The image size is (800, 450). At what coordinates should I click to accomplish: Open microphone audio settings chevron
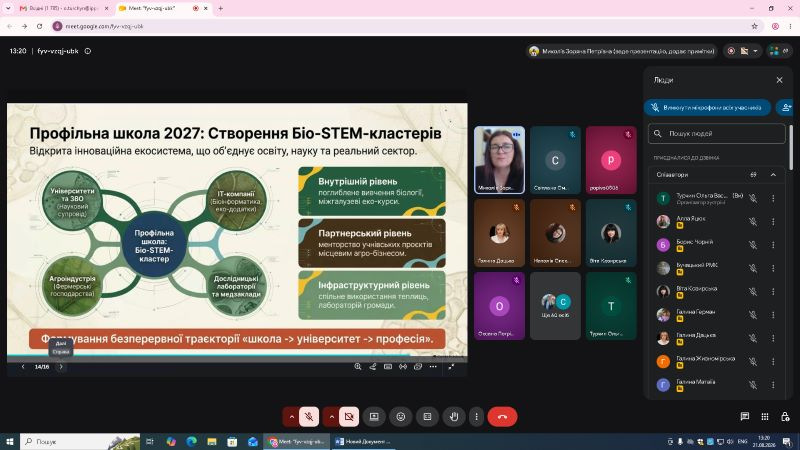click(291, 417)
